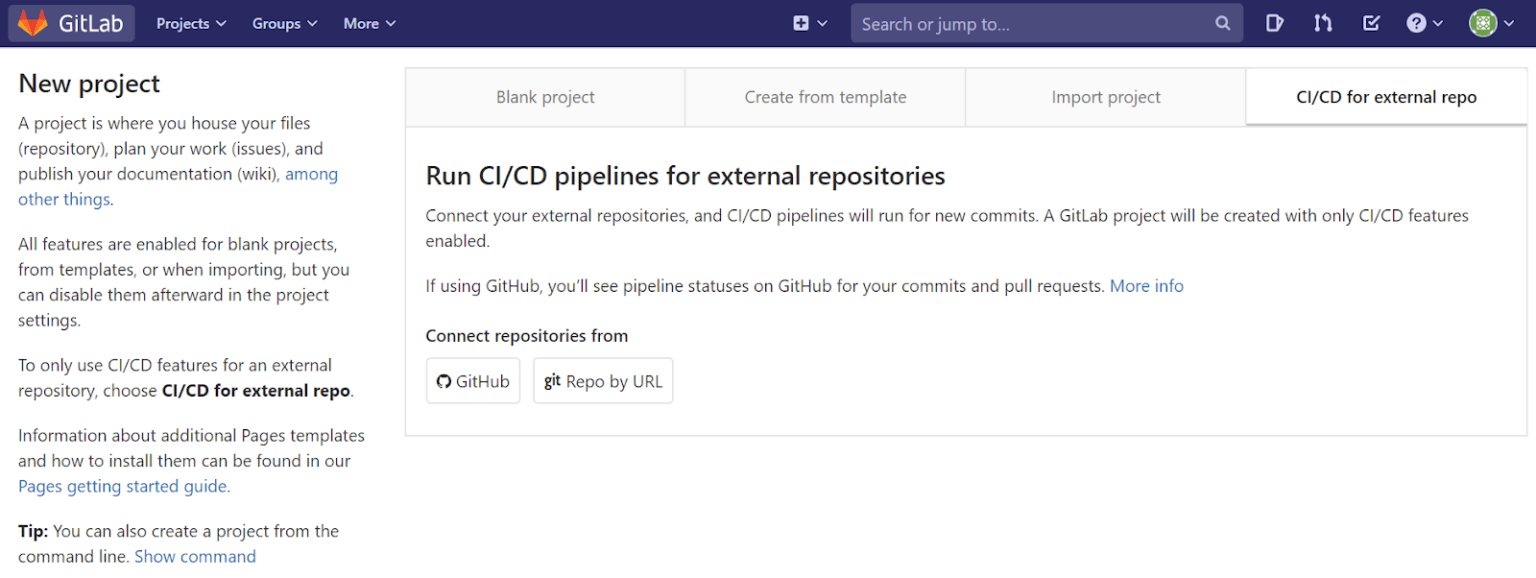Screen dimensions: 1536x578
Task: Open the plus sign create-new dropdown
Action: point(810,22)
